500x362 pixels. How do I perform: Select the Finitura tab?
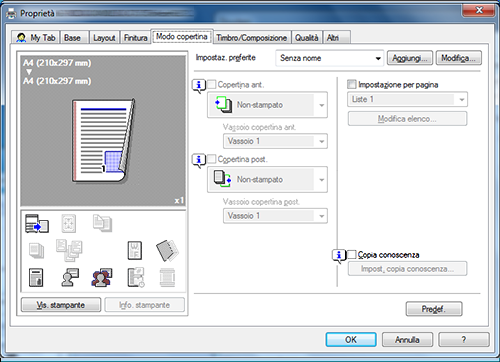135,38
